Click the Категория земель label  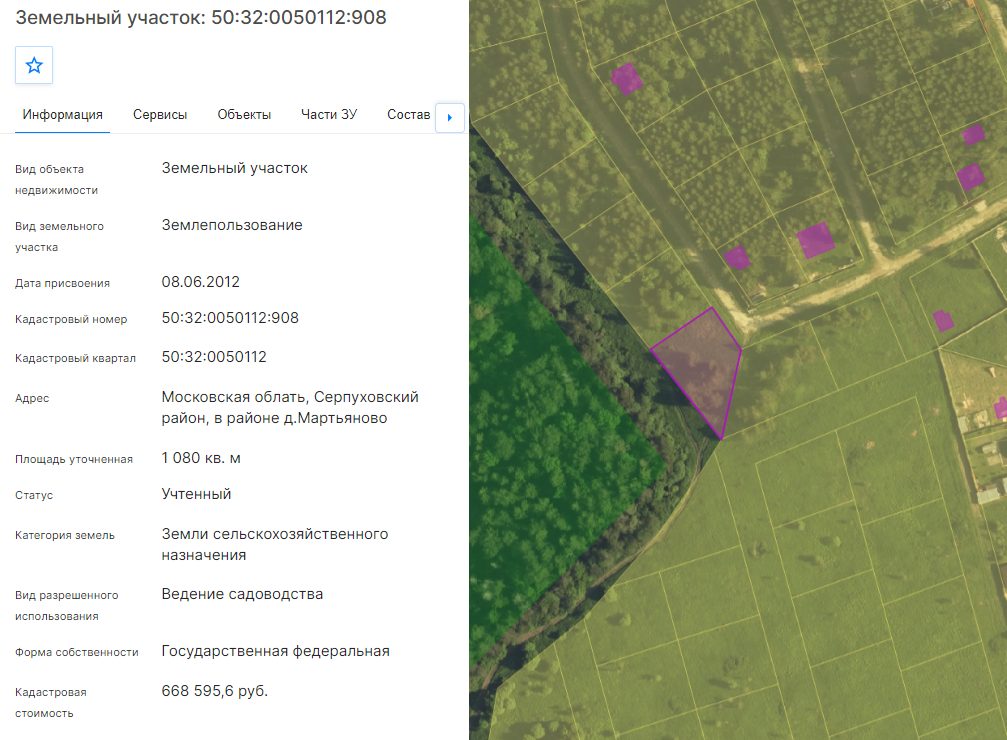coord(65,535)
